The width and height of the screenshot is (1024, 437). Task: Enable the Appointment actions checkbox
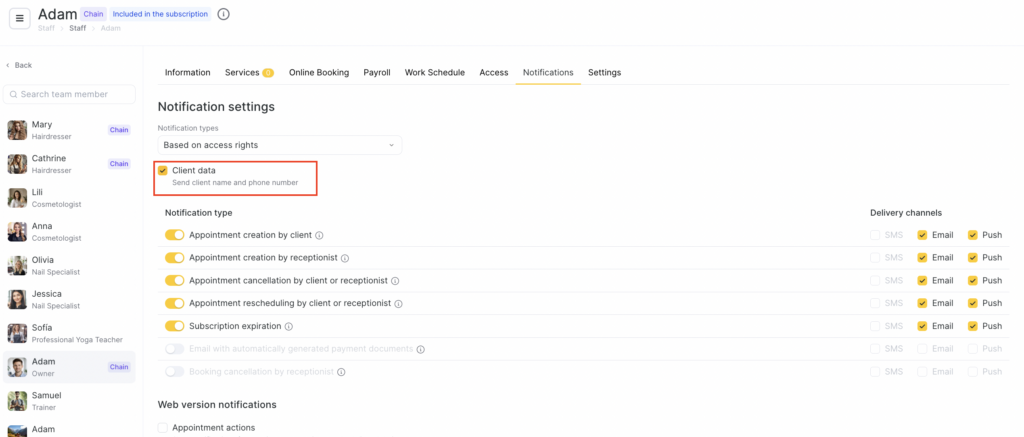pyautogui.click(x=163, y=428)
